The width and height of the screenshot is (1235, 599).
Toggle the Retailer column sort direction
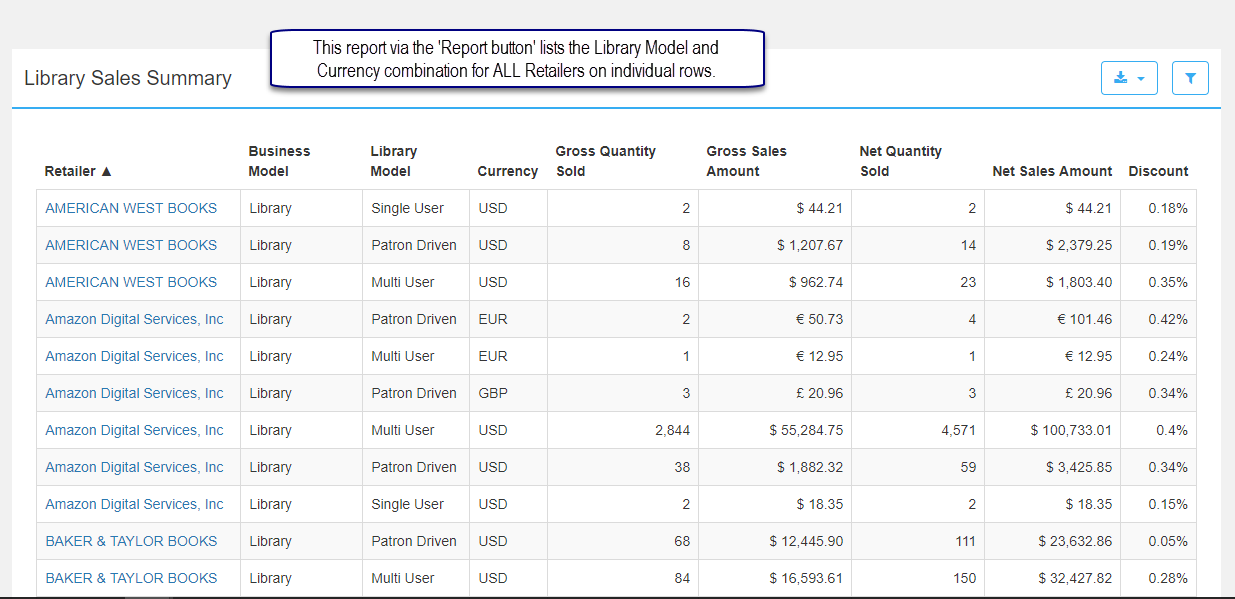(78, 170)
